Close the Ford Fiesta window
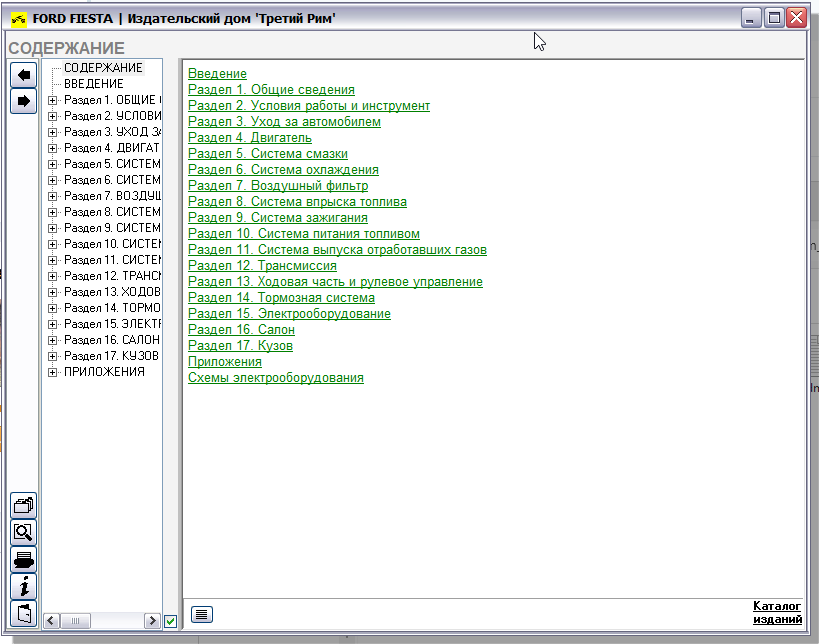Viewport: 819px width, 644px height. click(797, 18)
